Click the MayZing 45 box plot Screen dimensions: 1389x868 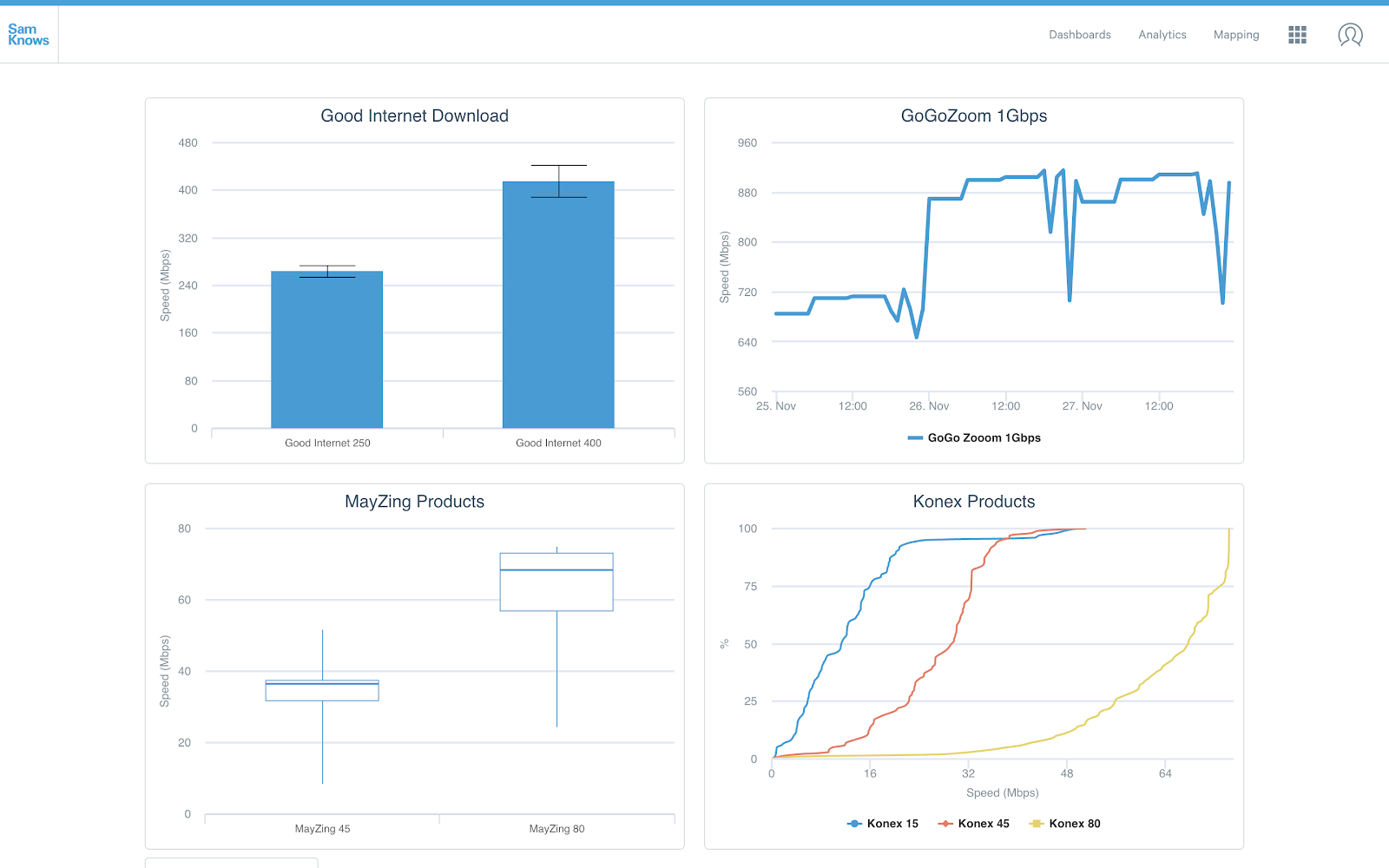pos(322,691)
